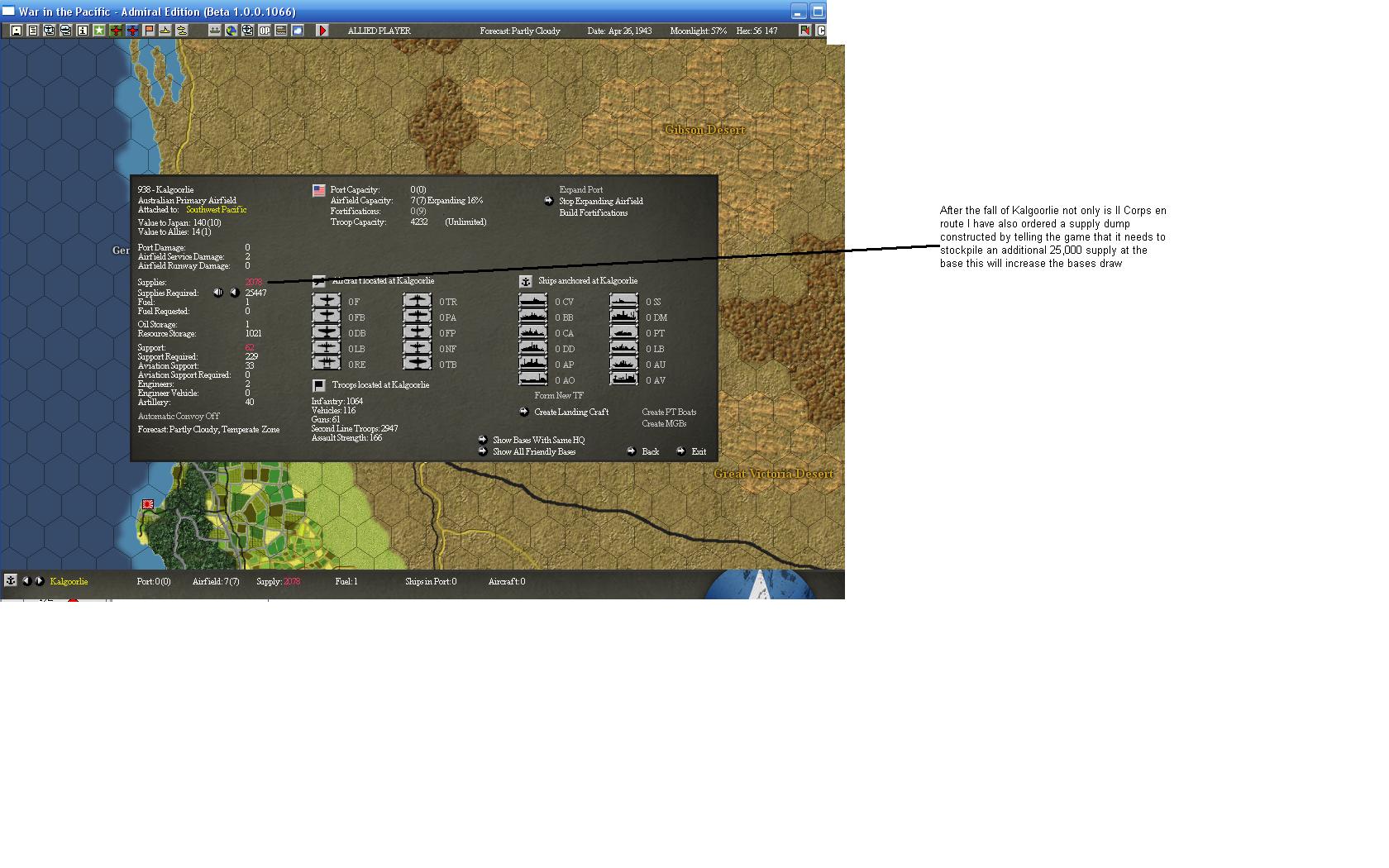Click the anchor icon in bottom status bar
This screenshot has height=868, width=1389.
pos(11,580)
